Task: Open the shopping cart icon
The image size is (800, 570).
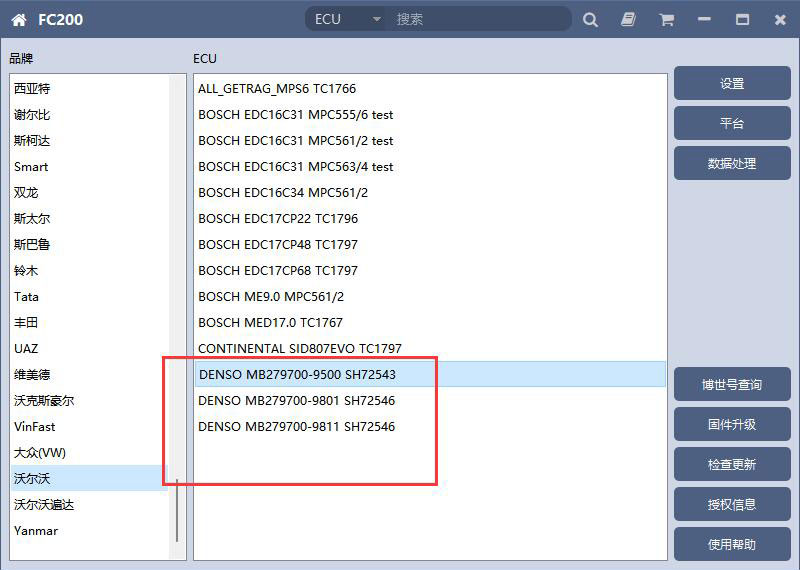Action: coord(666,20)
